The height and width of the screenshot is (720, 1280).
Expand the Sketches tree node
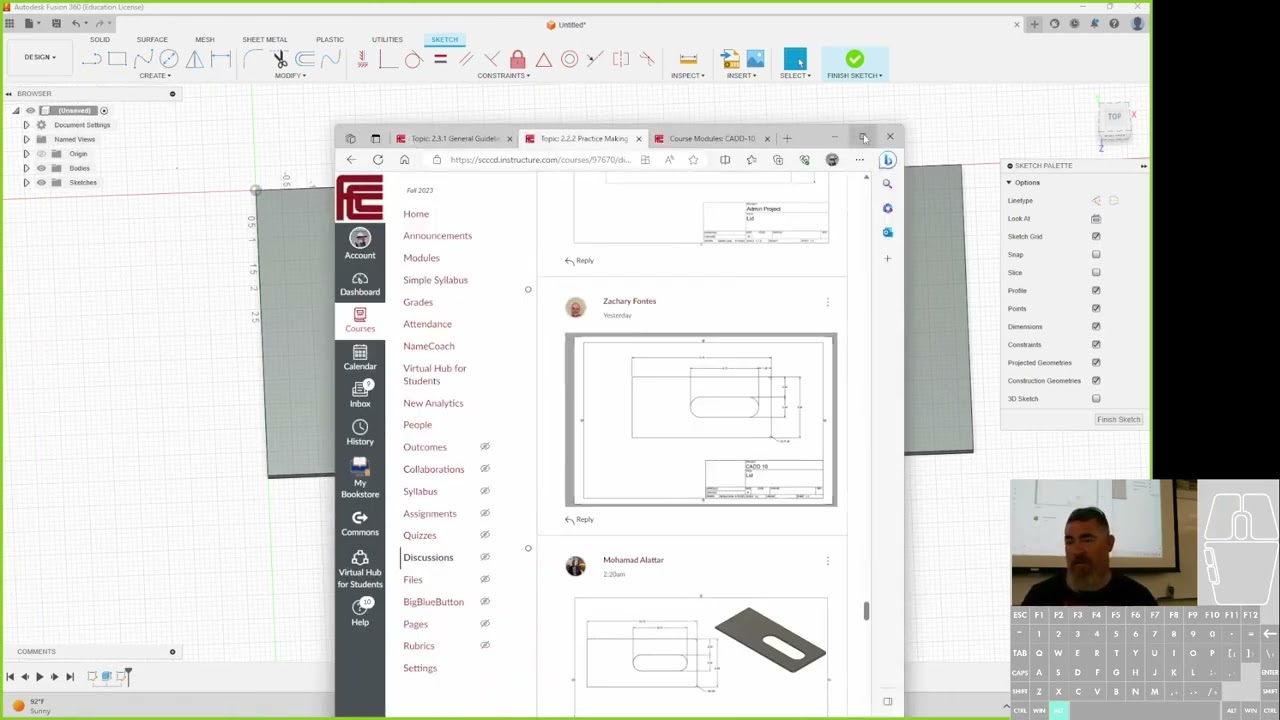coord(26,182)
